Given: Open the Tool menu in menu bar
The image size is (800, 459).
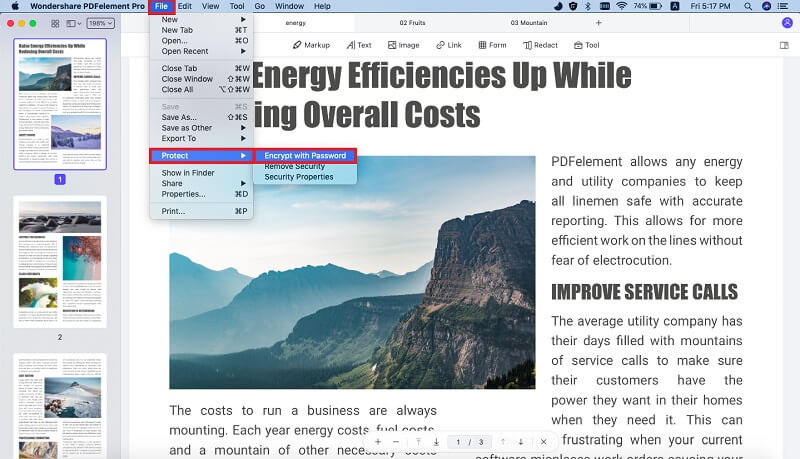Looking at the screenshot, I should [237, 6].
